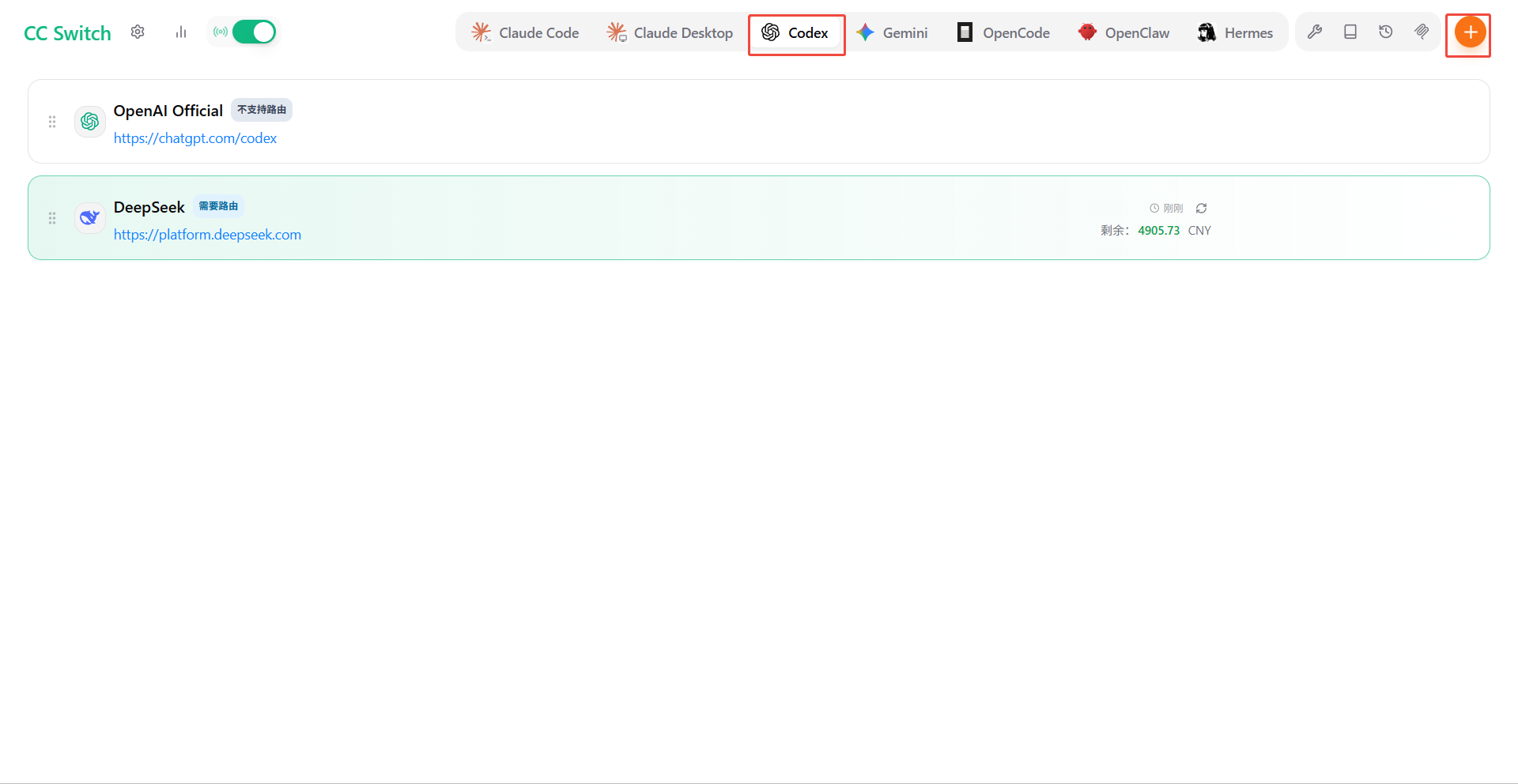Refresh the DeepSeek balance

tap(1202, 209)
